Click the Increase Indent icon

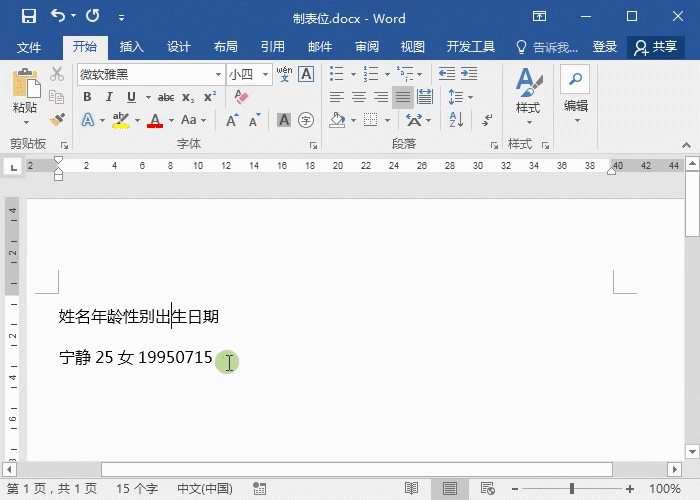(469, 74)
